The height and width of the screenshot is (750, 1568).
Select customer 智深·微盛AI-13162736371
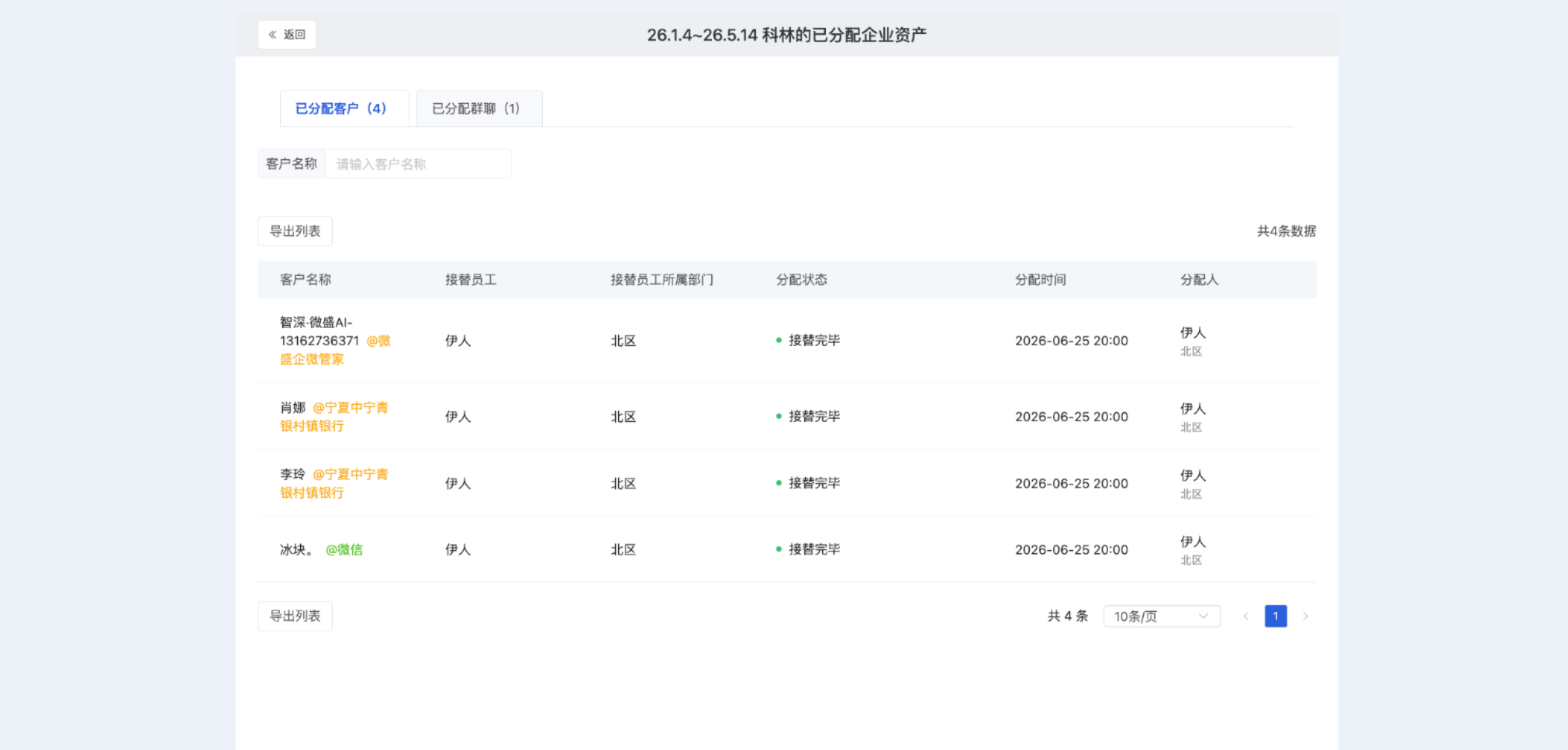pyautogui.click(x=336, y=340)
